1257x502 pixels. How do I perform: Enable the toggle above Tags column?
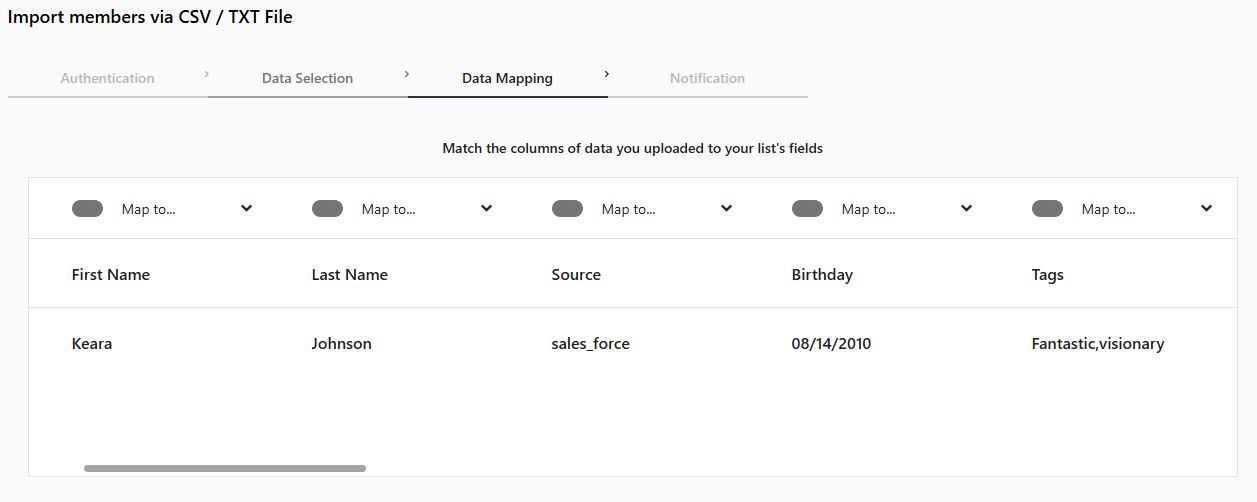[1048, 209]
